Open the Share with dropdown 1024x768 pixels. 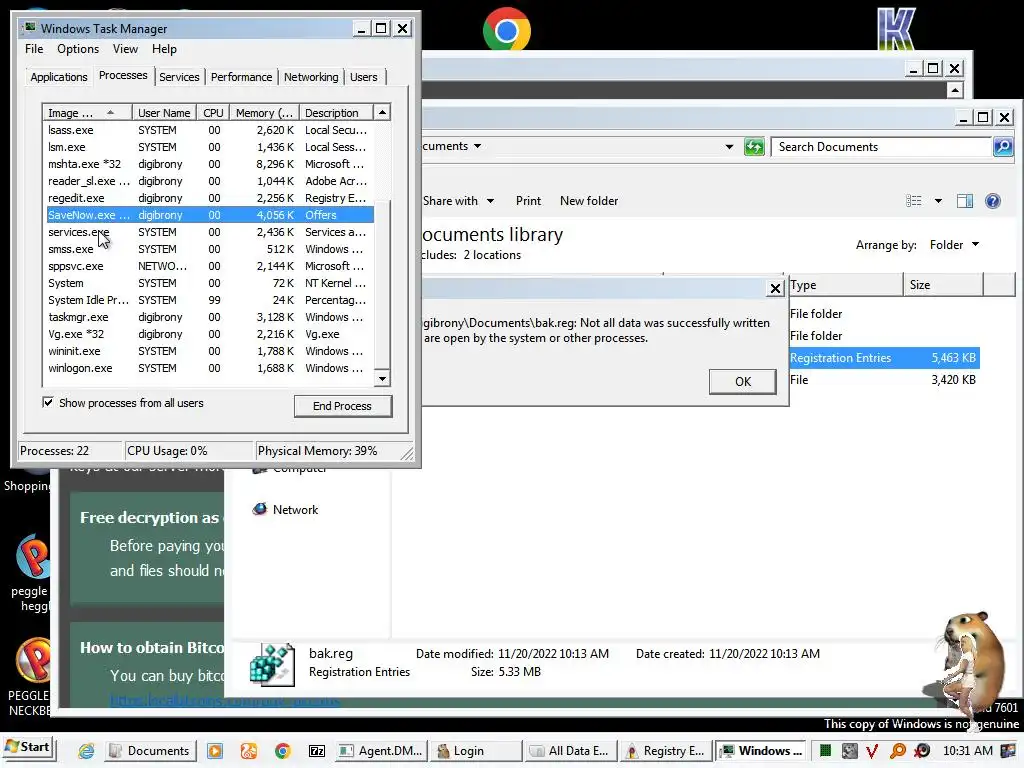[458, 200]
